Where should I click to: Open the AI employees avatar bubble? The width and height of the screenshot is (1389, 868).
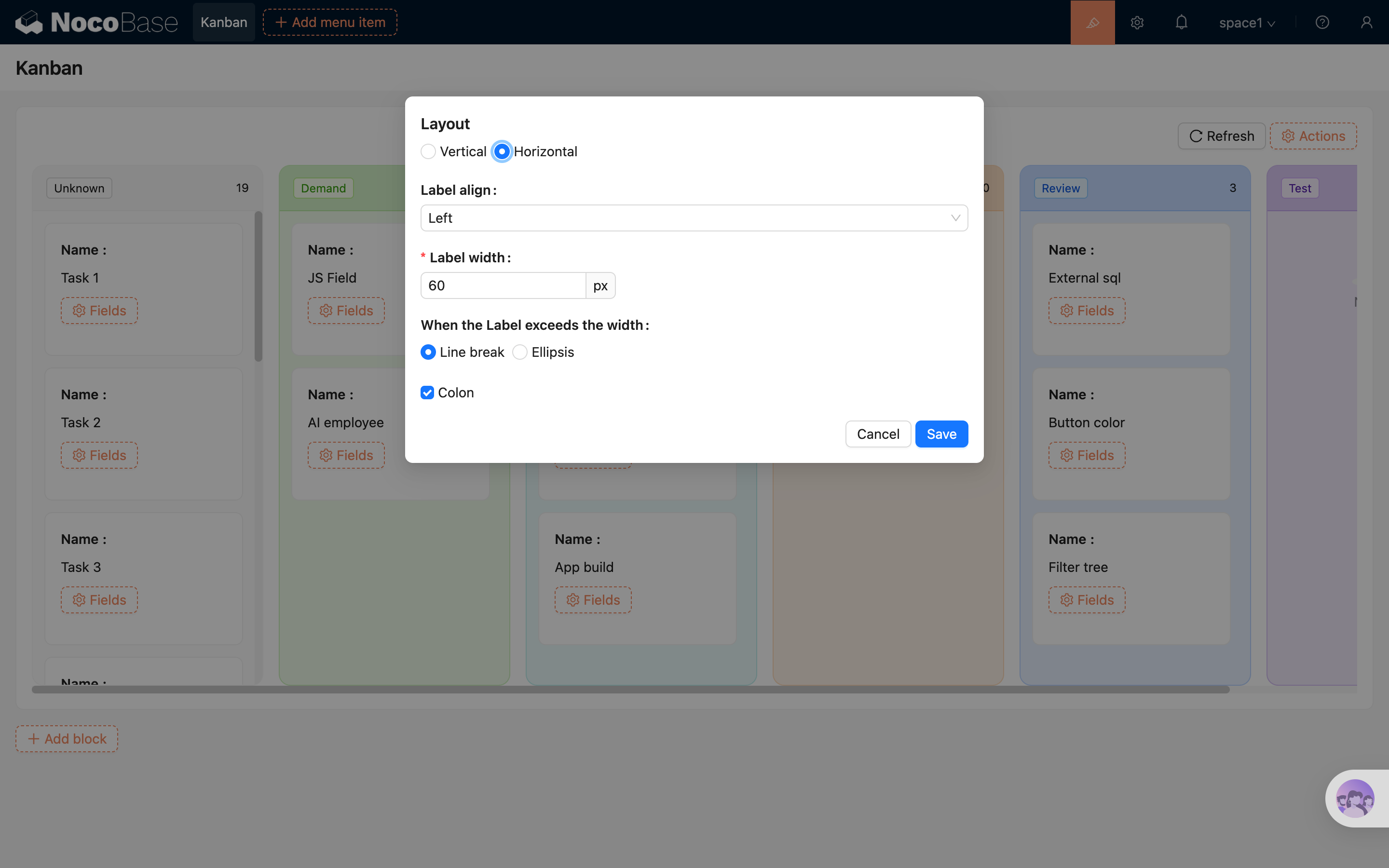(1355, 798)
